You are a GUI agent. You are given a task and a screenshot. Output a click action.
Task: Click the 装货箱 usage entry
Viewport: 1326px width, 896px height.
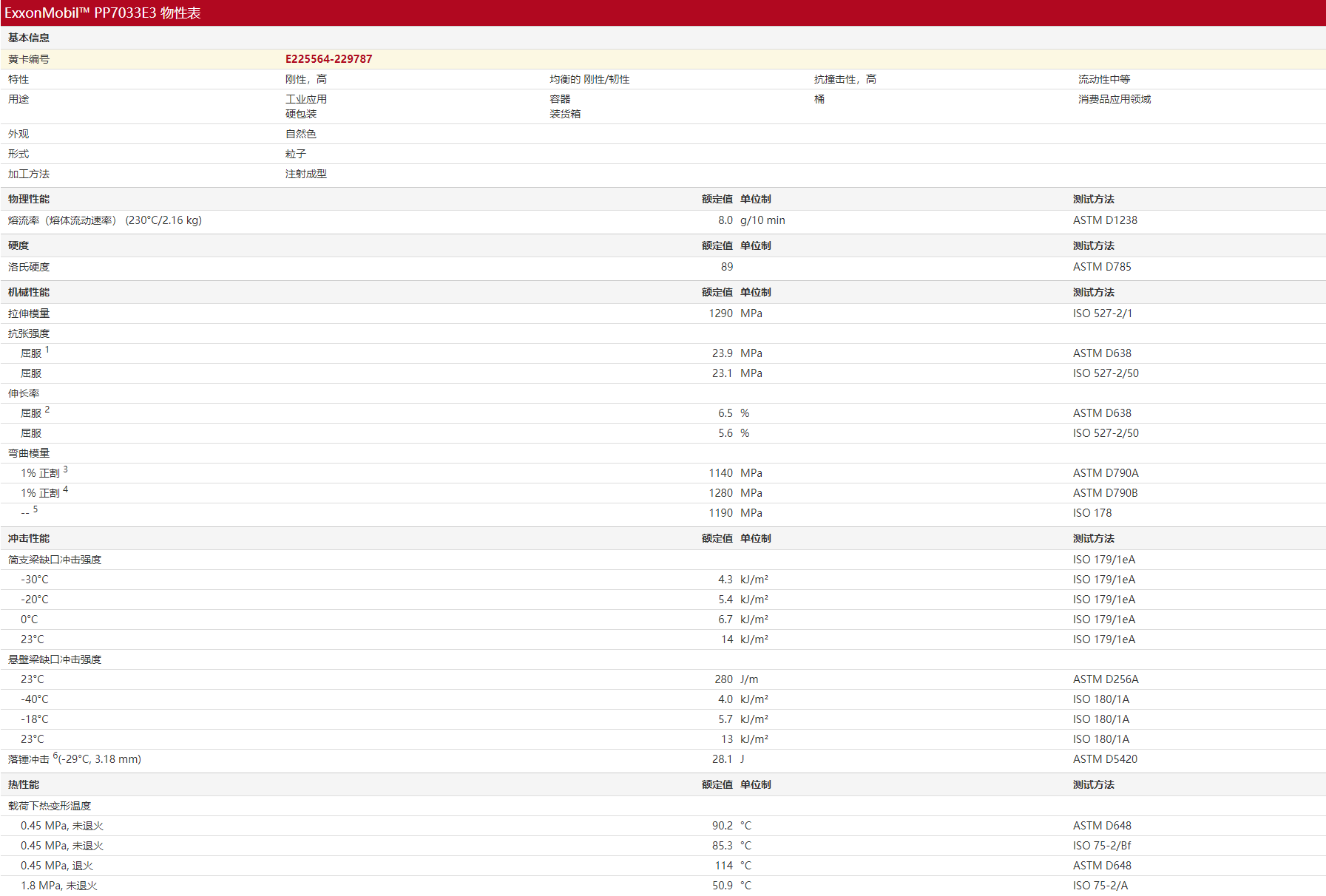tap(565, 114)
